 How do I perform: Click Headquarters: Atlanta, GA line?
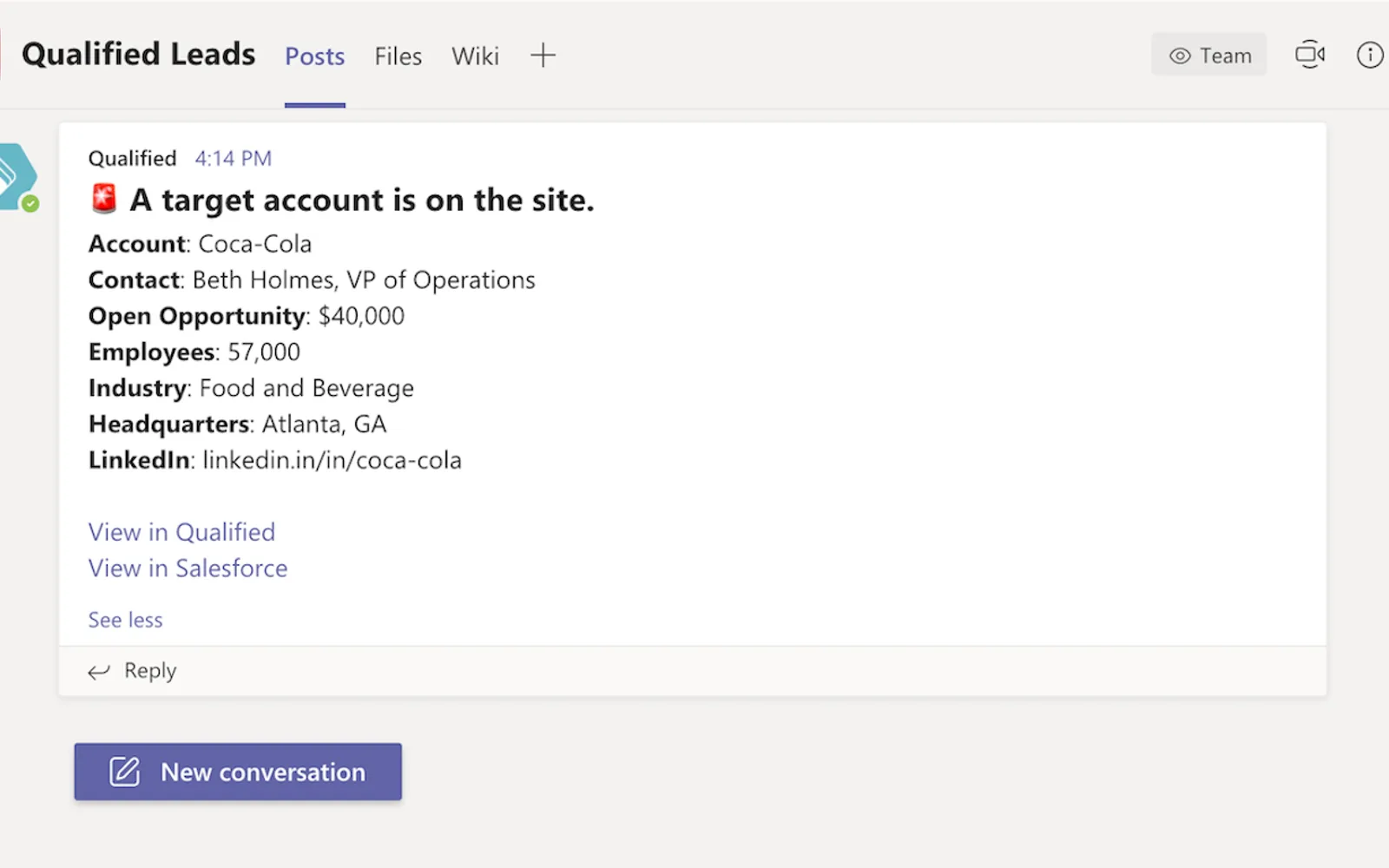coord(238,424)
